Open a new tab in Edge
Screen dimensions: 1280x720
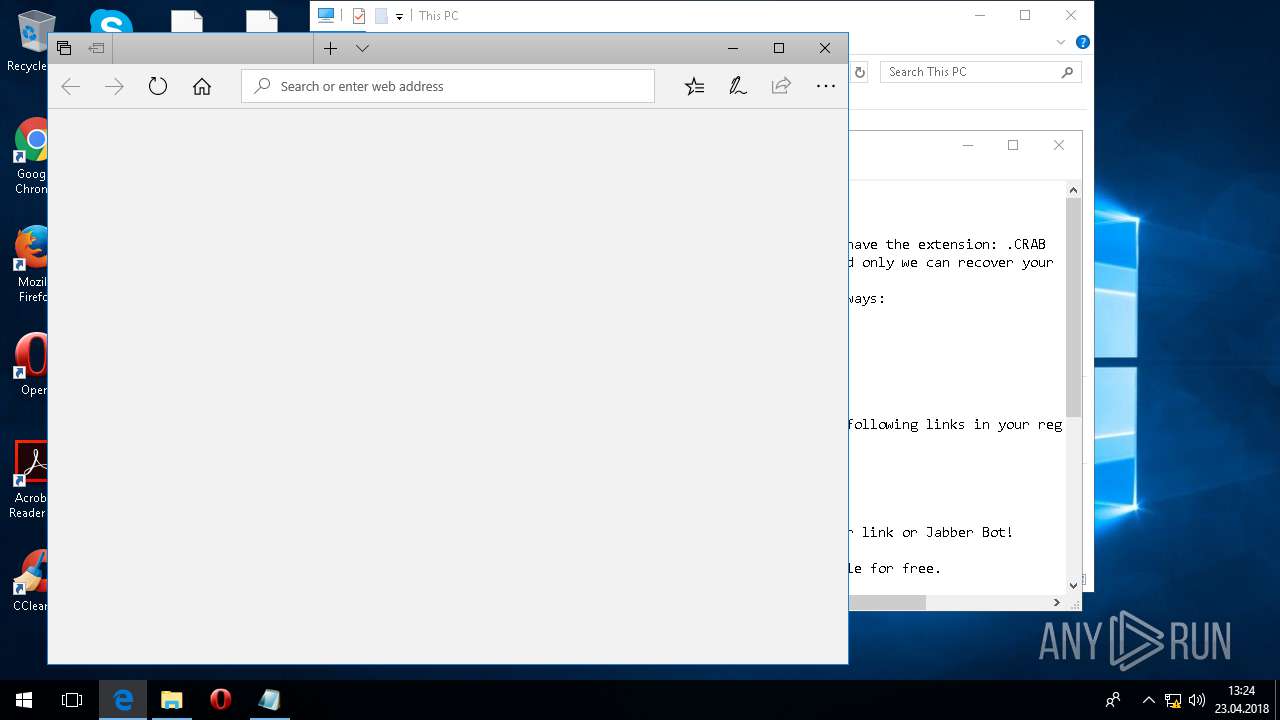tap(330, 48)
